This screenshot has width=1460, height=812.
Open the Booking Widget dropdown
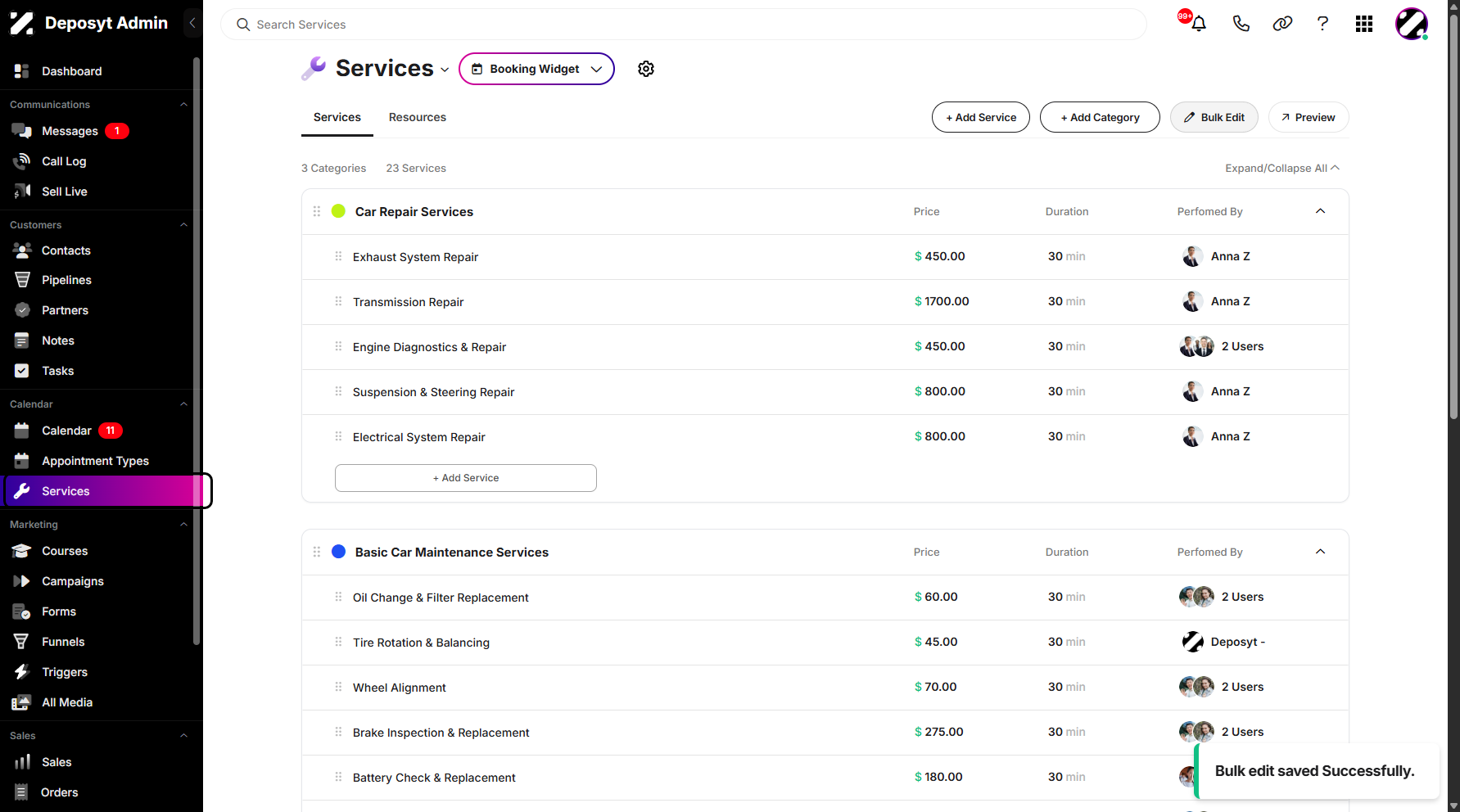(x=536, y=69)
